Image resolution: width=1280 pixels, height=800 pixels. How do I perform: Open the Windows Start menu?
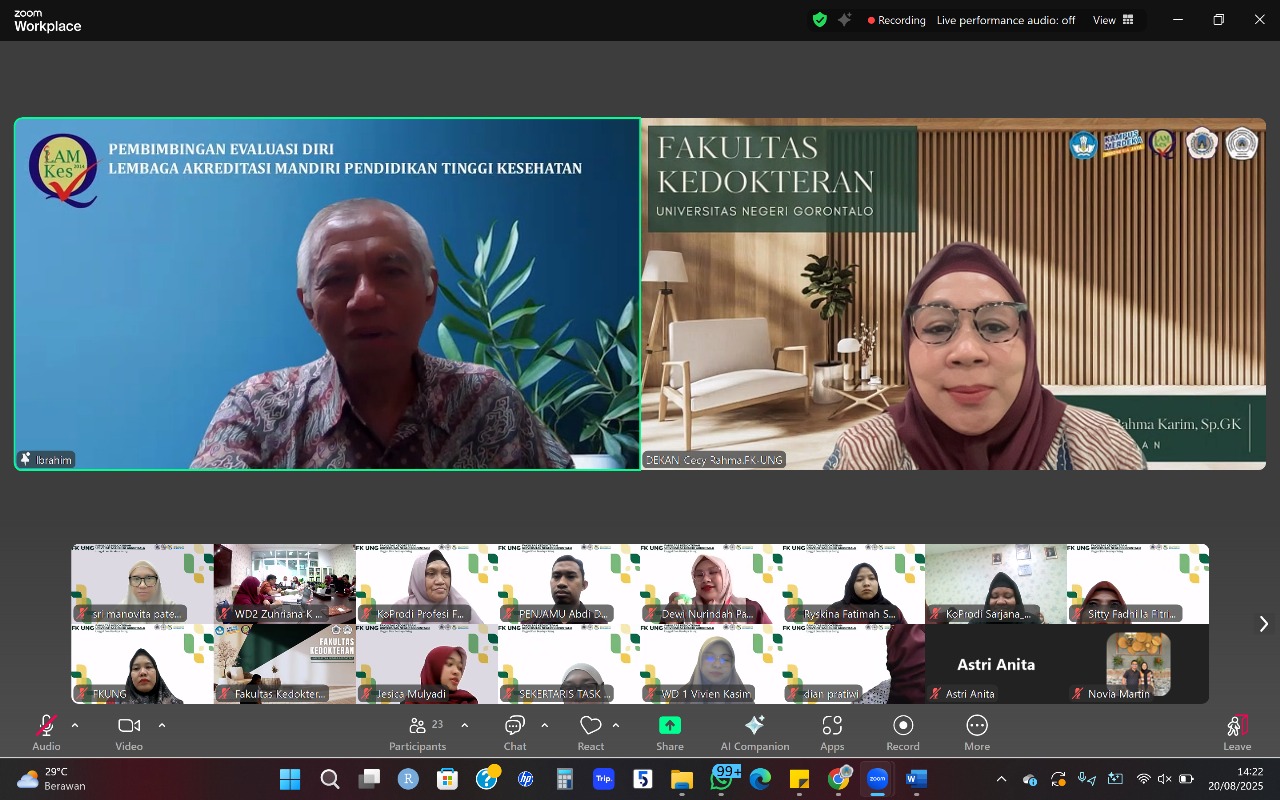290,779
